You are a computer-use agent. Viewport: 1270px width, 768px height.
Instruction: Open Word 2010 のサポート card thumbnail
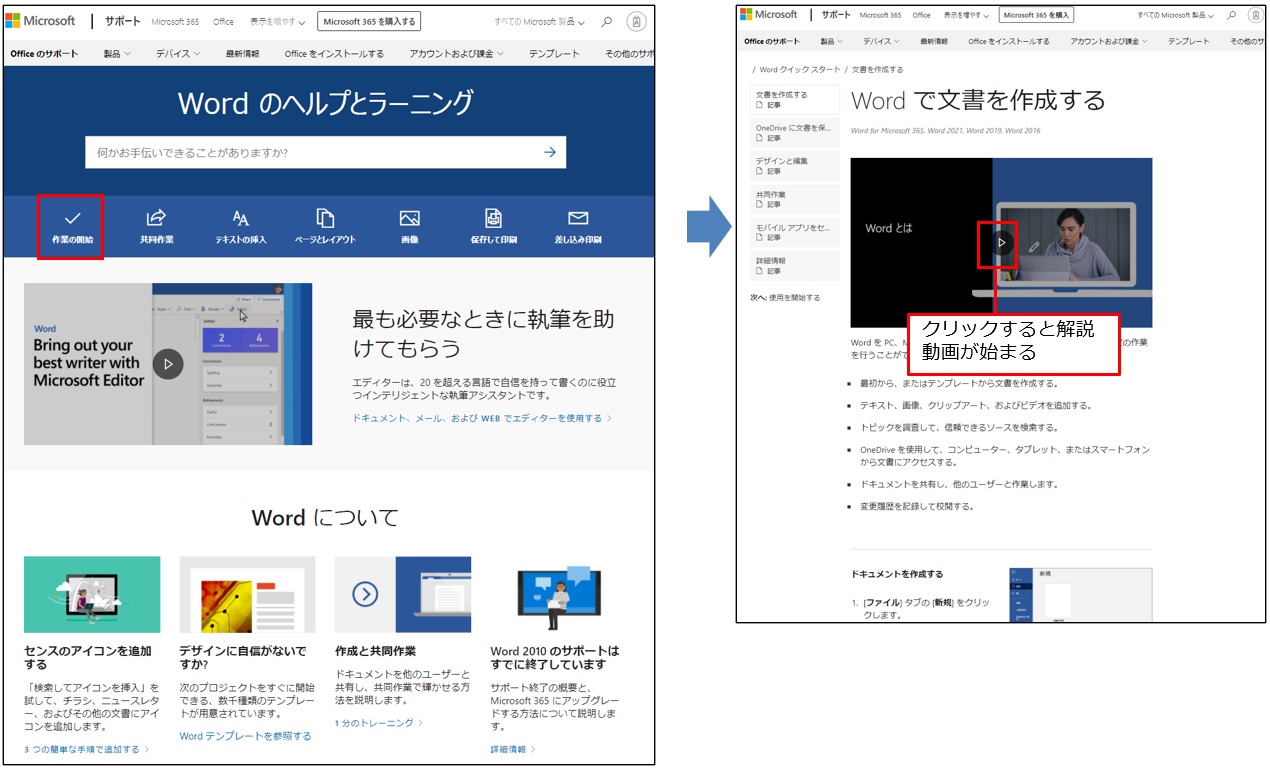(x=558, y=594)
